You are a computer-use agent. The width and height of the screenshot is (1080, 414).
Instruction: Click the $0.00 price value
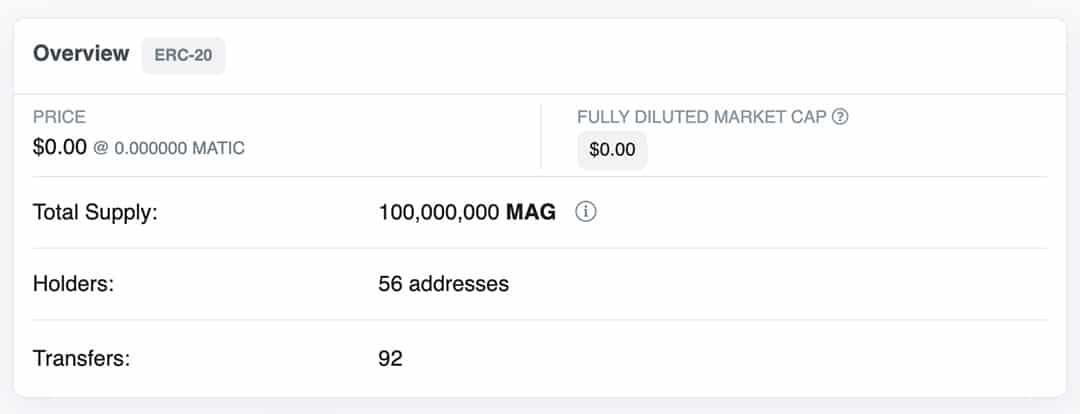click(x=60, y=147)
